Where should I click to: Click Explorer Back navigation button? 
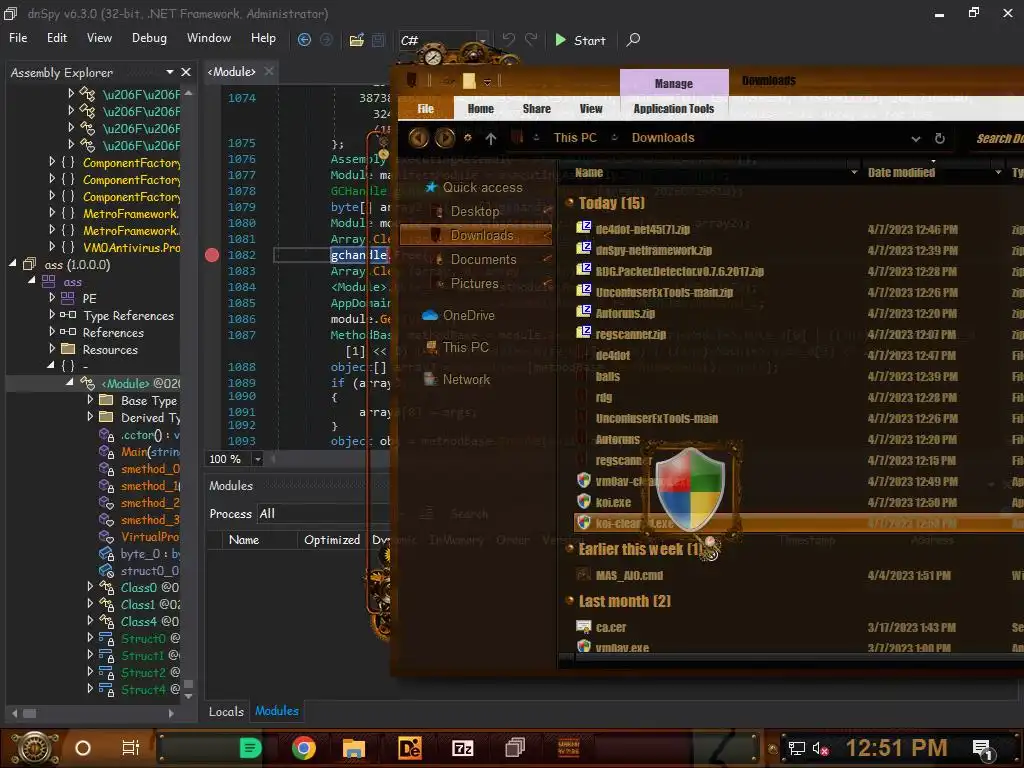click(x=419, y=138)
